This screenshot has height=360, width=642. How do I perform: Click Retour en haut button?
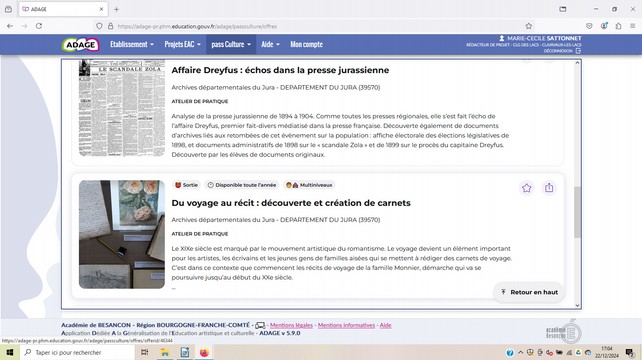(x=529, y=292)
